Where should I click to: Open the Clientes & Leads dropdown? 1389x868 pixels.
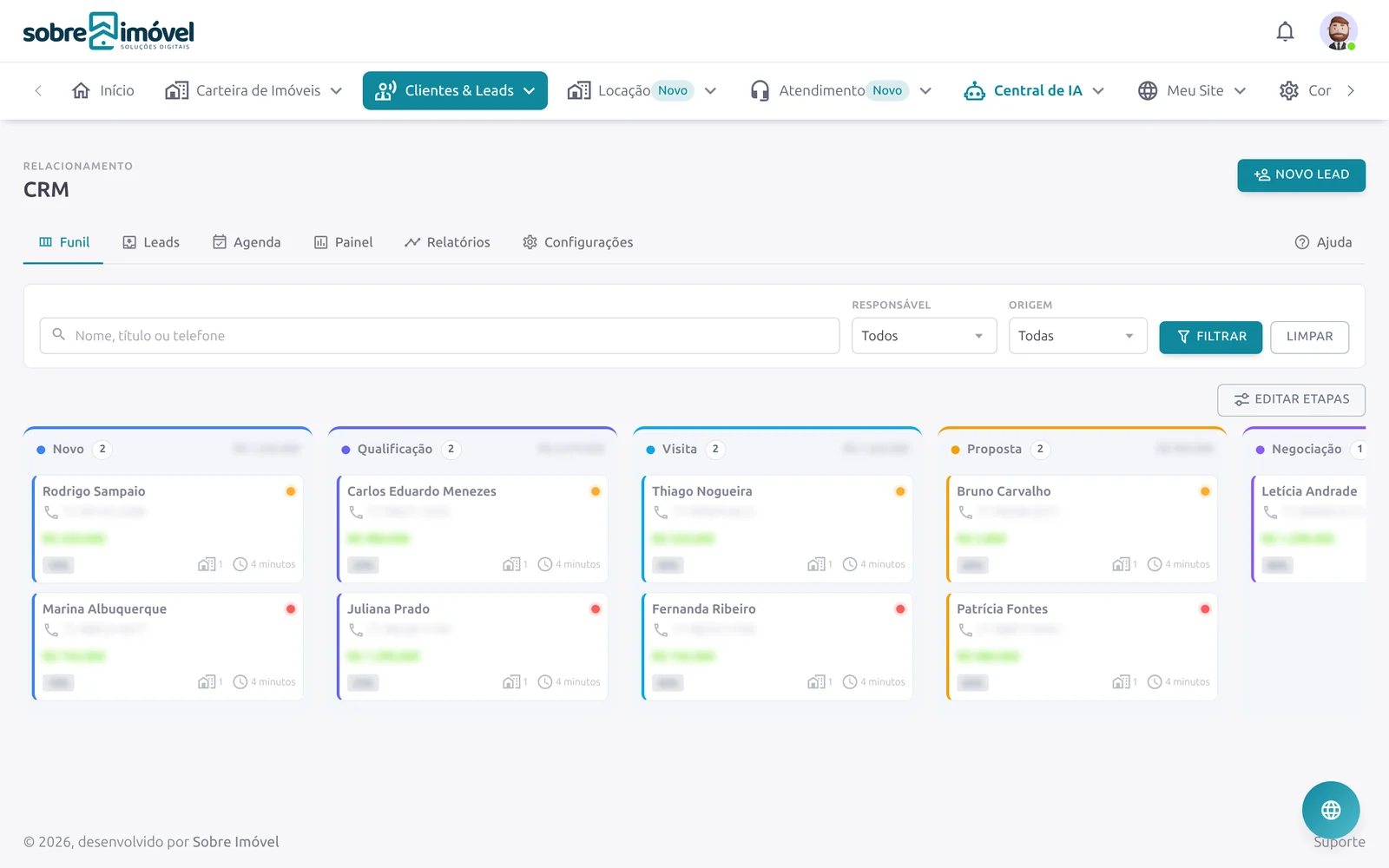coord(455,90)
